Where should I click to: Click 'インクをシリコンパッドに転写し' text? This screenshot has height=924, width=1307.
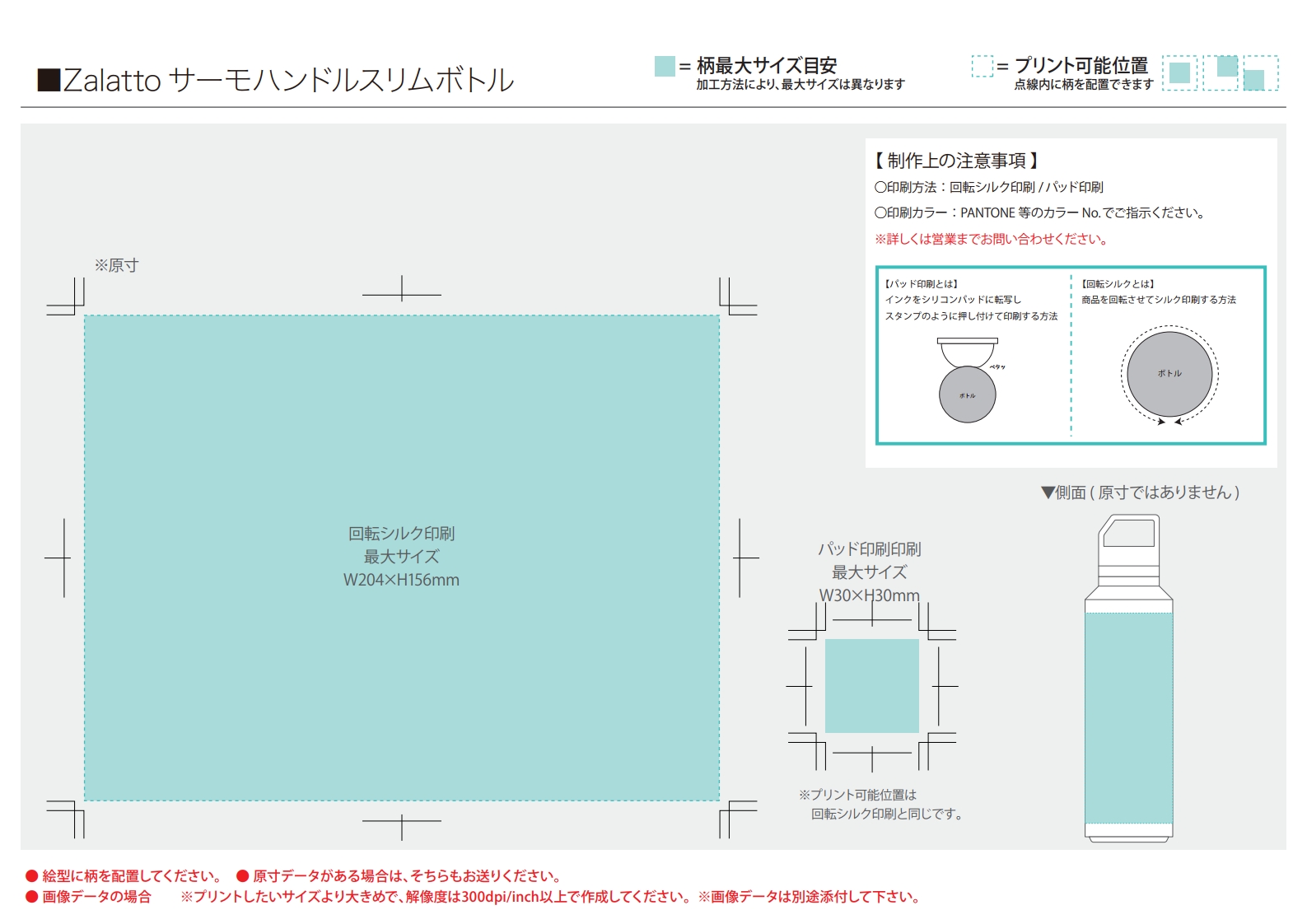coord(953,300)
